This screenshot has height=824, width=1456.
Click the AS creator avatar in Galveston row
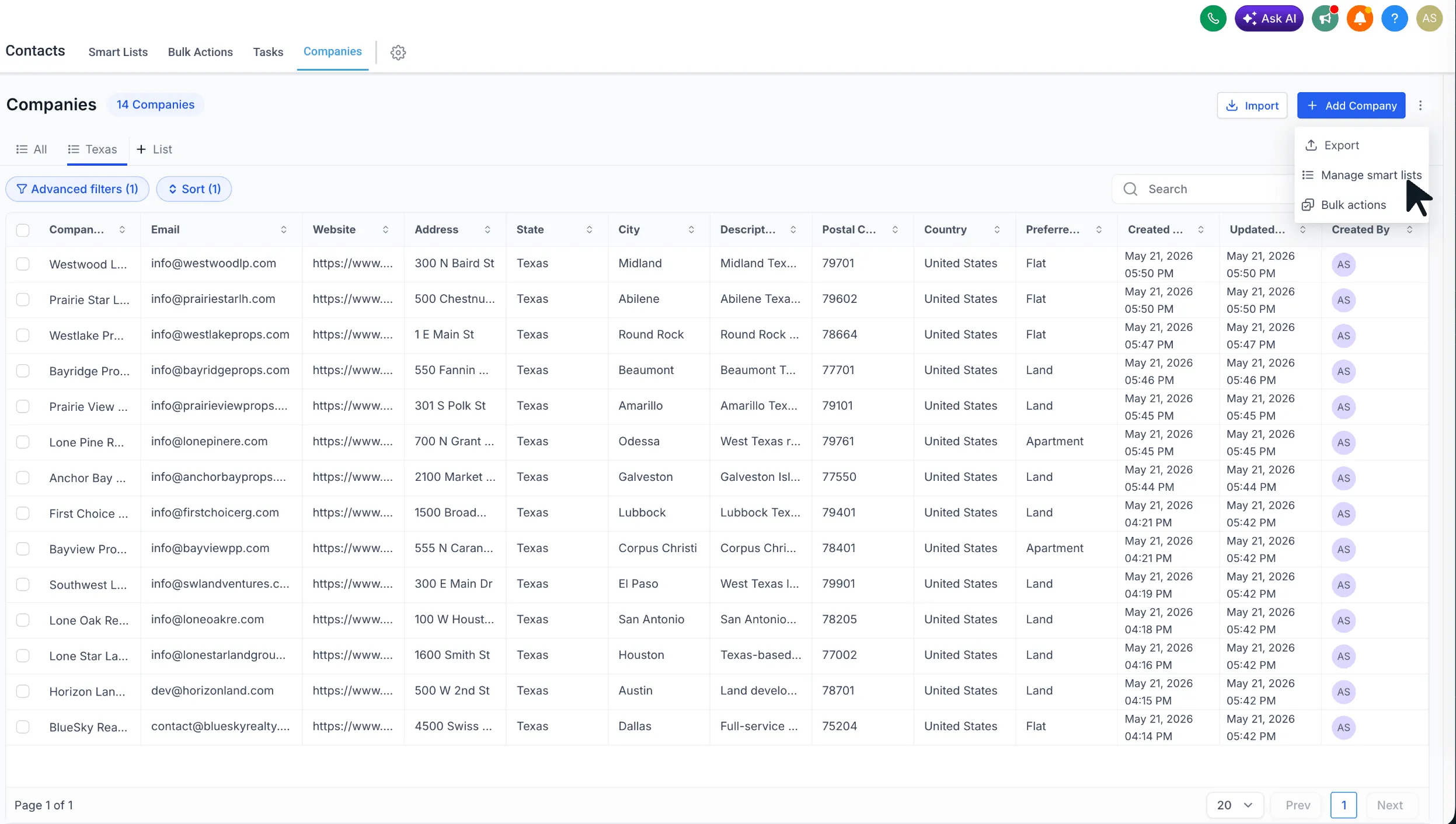pos(1343,478)
